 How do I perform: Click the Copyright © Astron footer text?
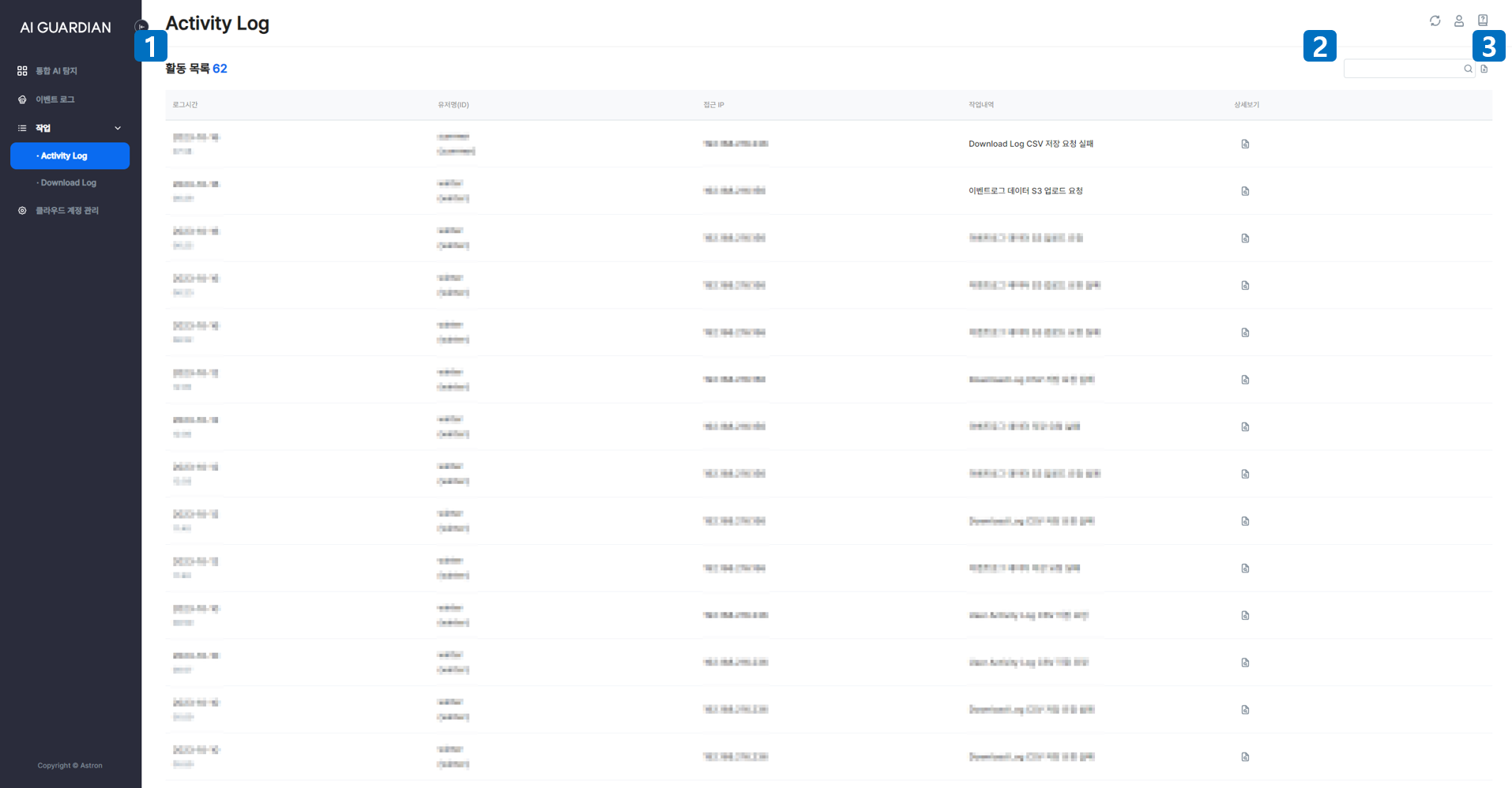pyautogui.click(x=70, y=766)
